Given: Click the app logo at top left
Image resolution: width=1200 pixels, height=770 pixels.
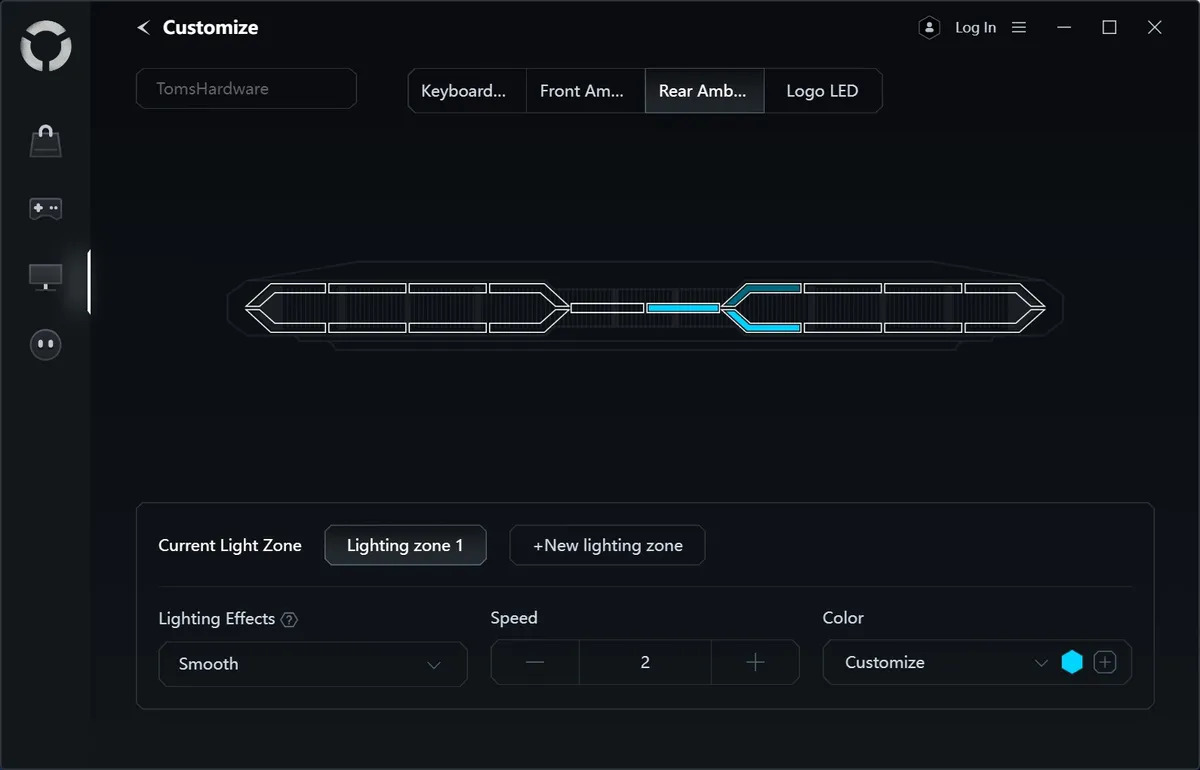Looking at the screenshot, I should click(x=46, y=49).
